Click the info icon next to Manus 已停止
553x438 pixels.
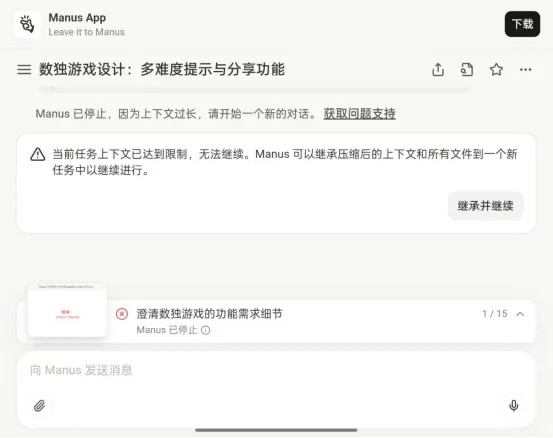pos(206,330)
